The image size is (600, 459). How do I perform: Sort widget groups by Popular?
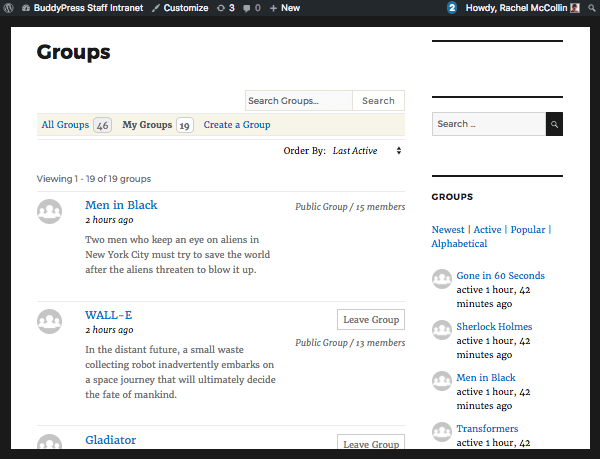pyautogui.click(x=528, y=230)
